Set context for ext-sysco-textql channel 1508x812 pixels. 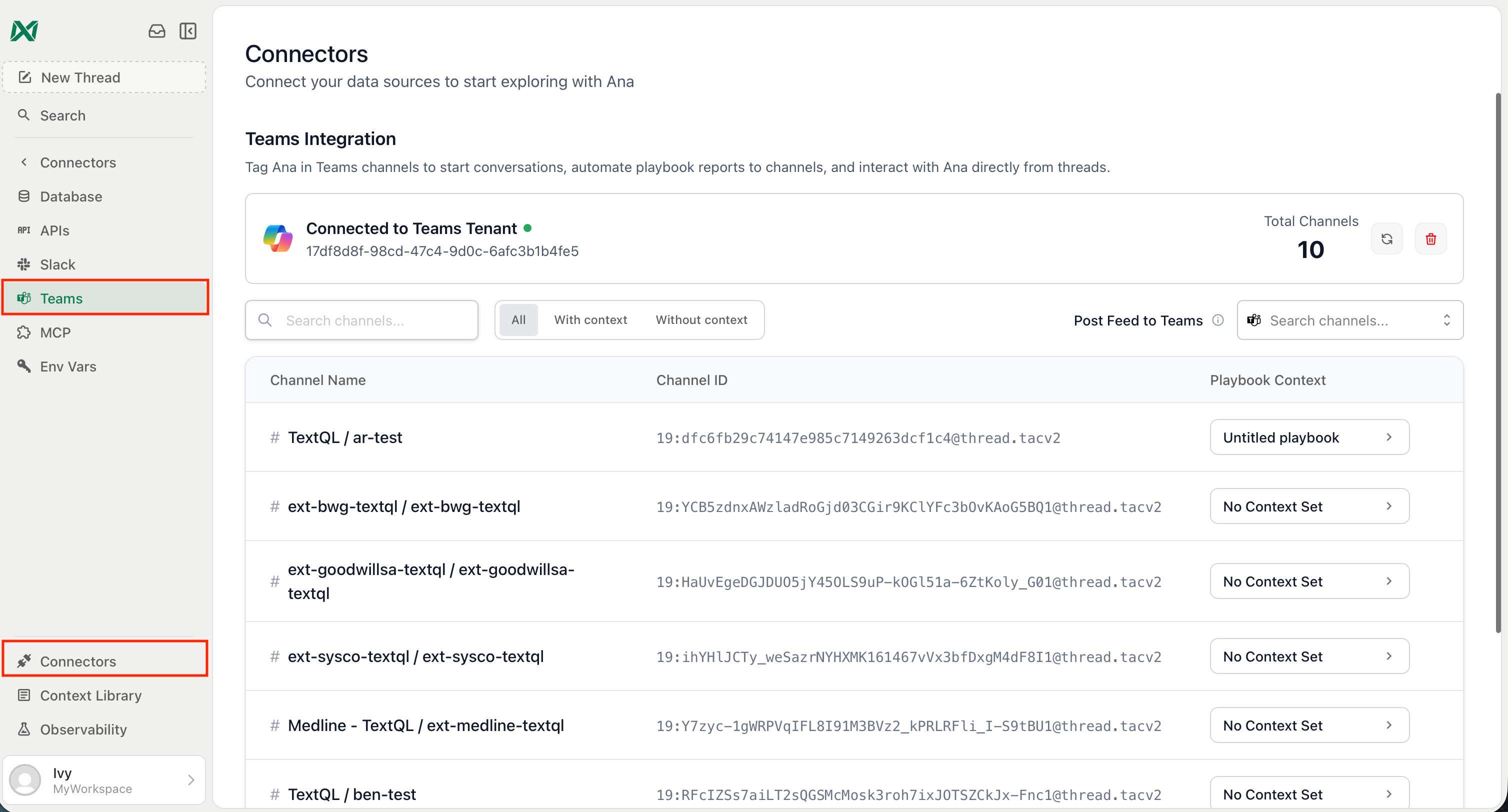tap(1309, 655)
